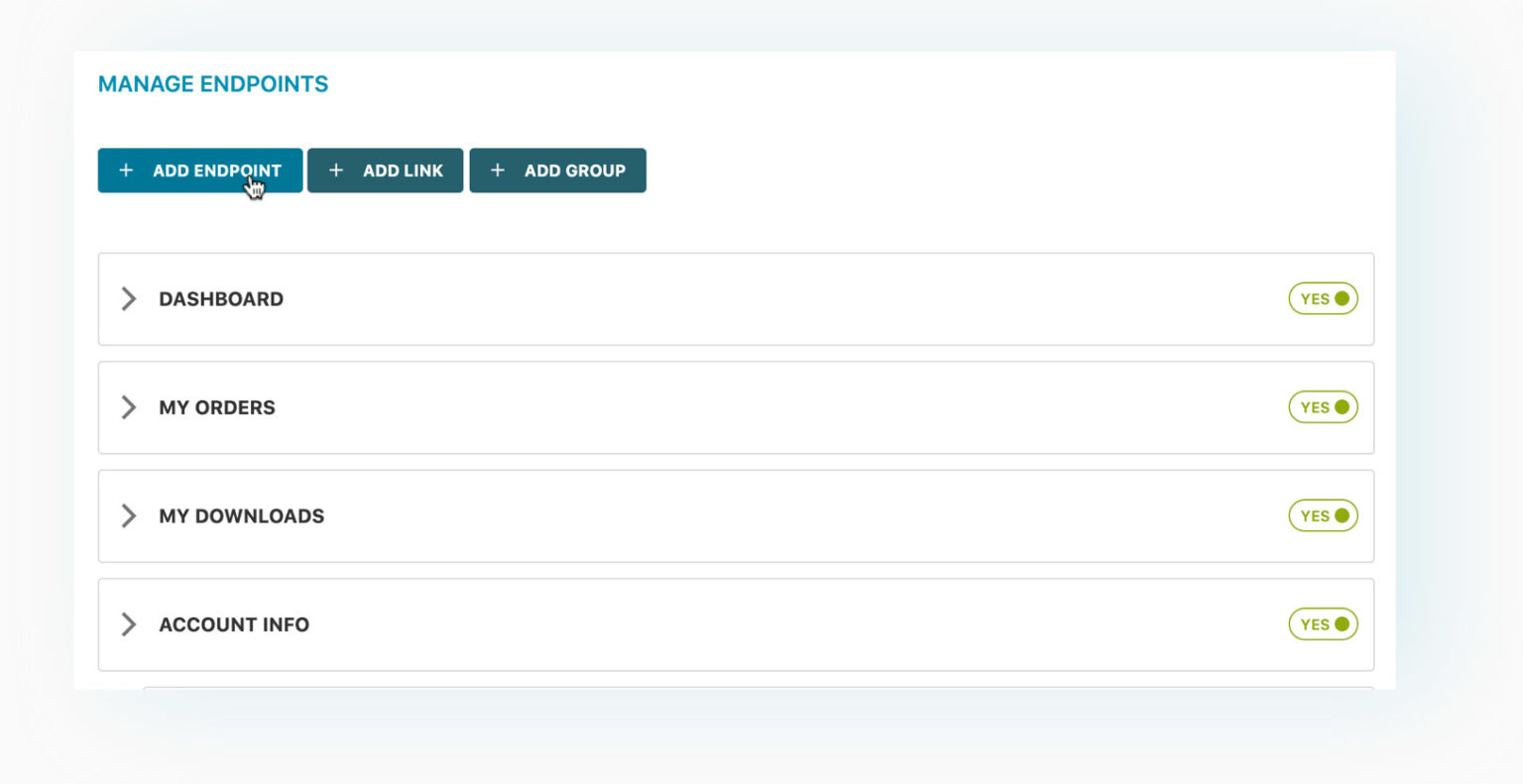Click the ADD GROUP button
The width and height of the screenshot is (1523, 784).
558,170
